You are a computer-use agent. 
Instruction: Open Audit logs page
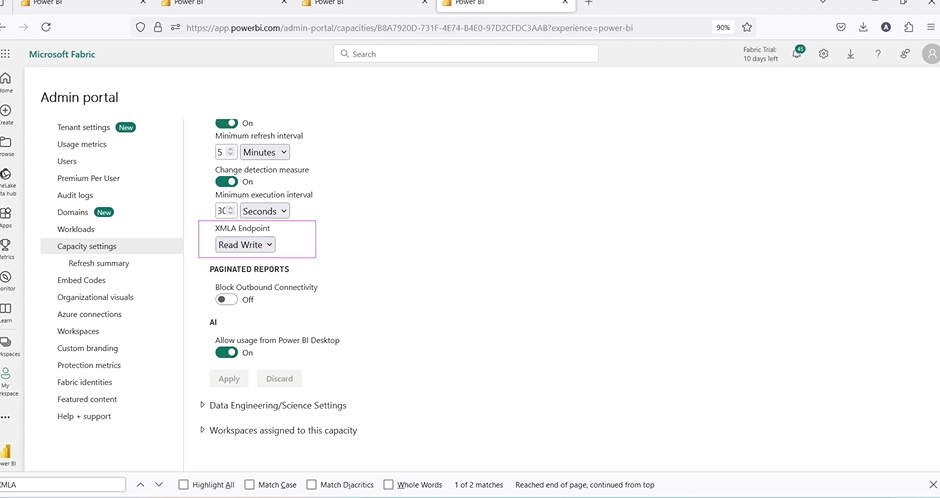75,195
